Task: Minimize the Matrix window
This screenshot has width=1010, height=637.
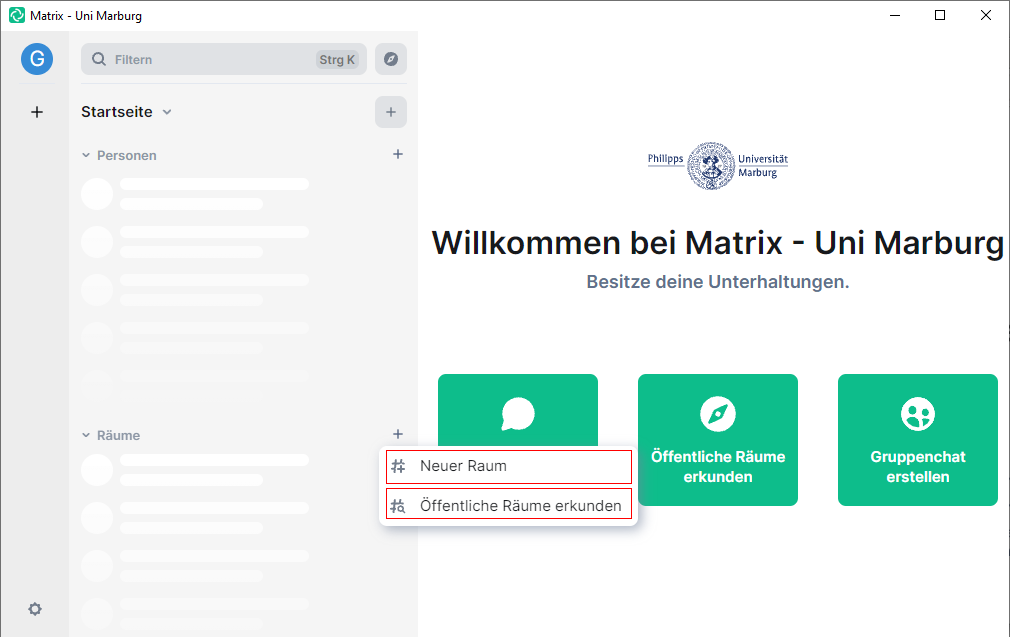Action: click(x=895, y=15)
